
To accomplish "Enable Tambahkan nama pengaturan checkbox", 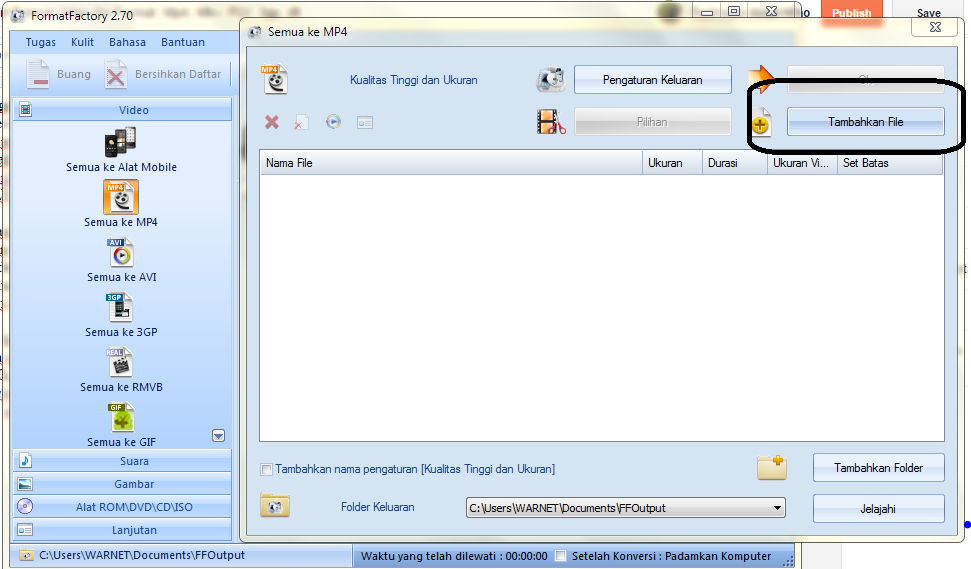I will (266, 469).
